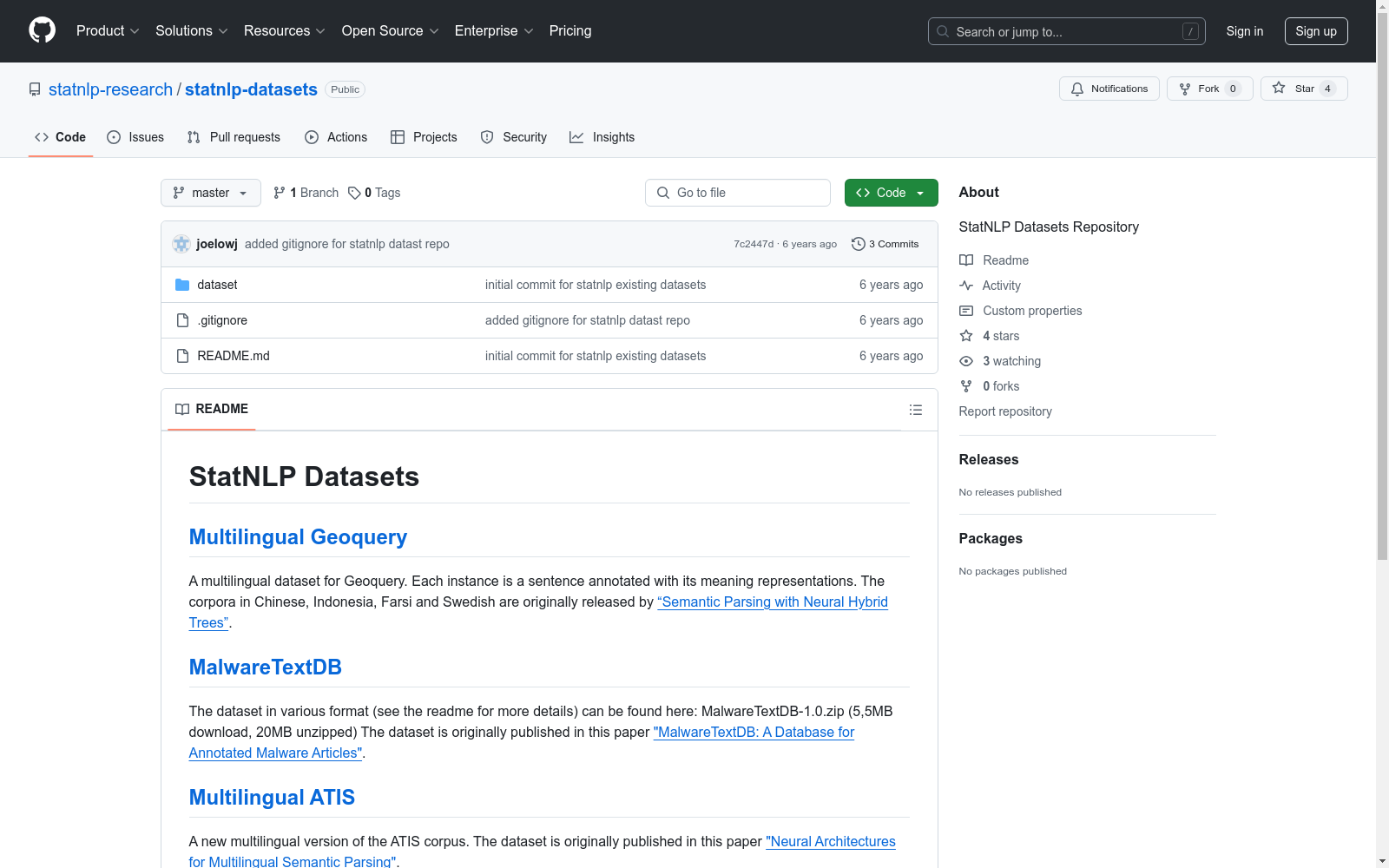Expand the Resources menu
This screenshot has width=1389, height=868.
pyautogui.click(x=285, y=31)
